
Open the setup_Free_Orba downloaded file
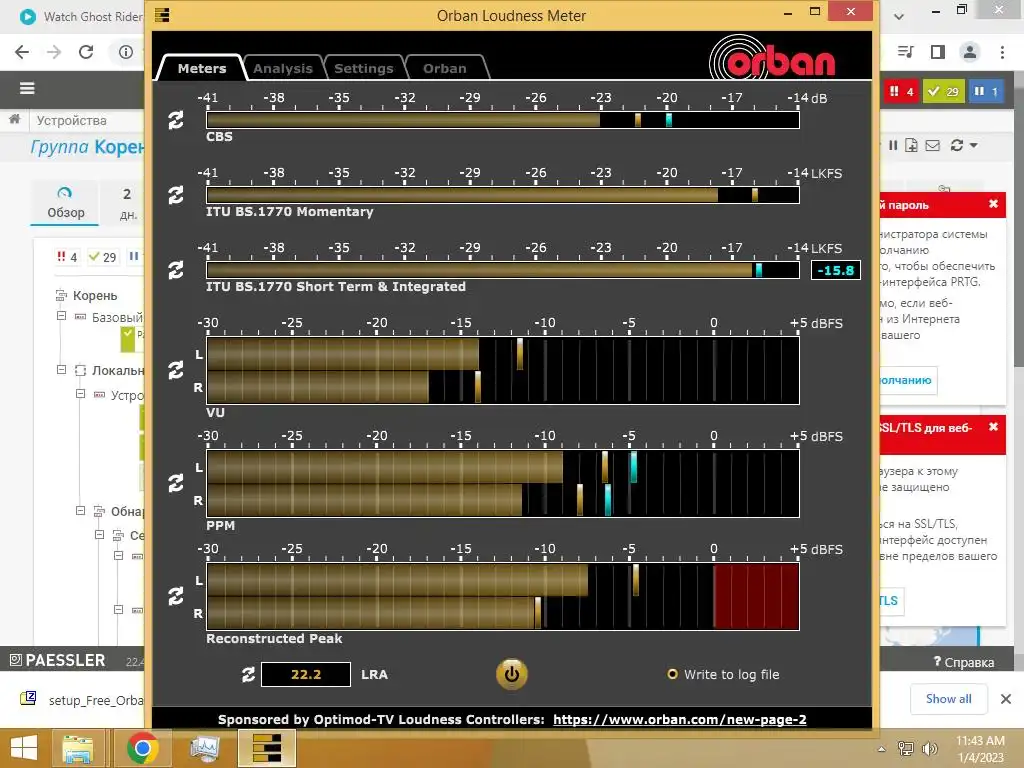pos(82,699)
